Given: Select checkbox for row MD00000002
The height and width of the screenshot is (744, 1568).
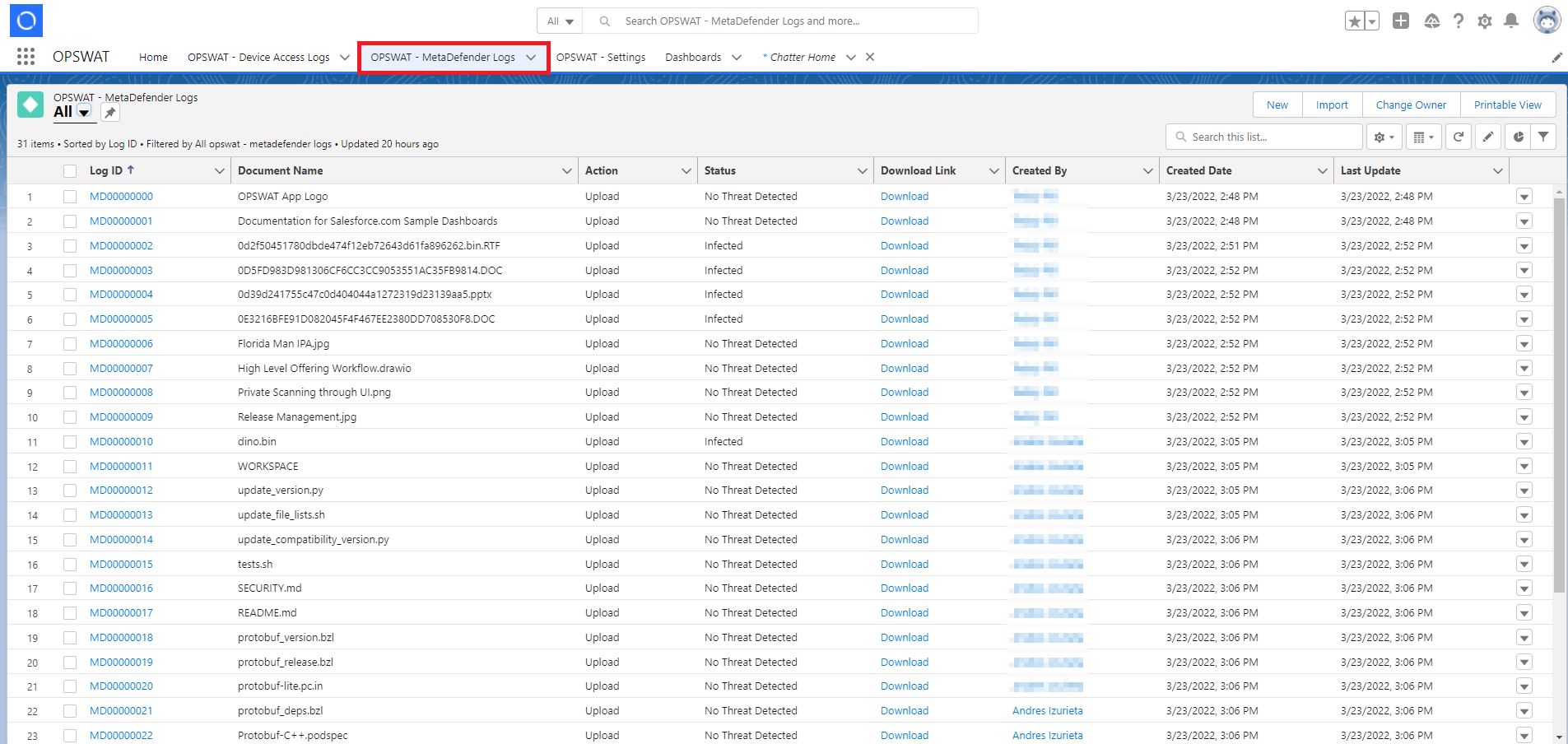Looking at the screenshot, I should point(70,246).
